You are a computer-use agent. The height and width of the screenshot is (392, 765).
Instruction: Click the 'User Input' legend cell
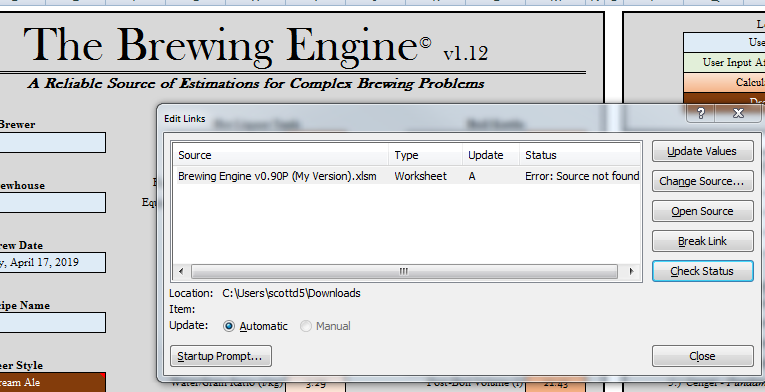(x=725, y=62)
